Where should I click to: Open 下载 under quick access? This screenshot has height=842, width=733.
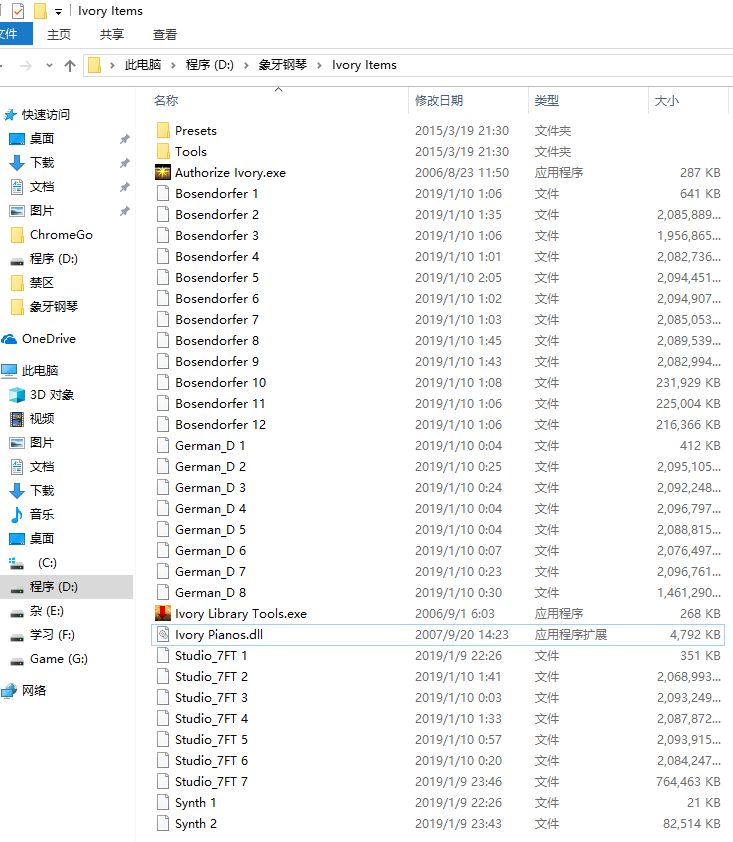click(42, 163)
